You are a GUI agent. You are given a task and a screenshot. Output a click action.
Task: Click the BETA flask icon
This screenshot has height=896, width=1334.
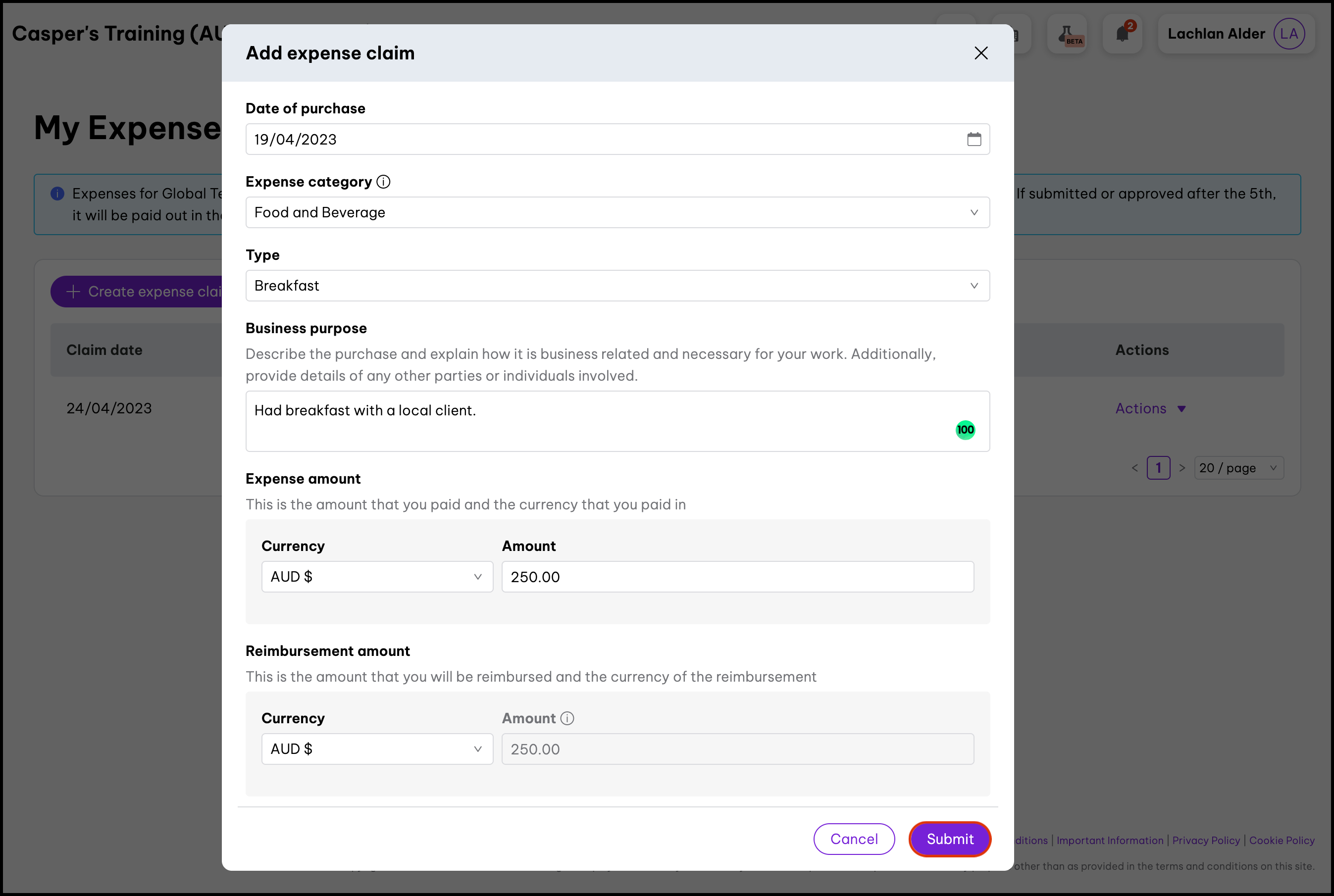pos(1067,34)
